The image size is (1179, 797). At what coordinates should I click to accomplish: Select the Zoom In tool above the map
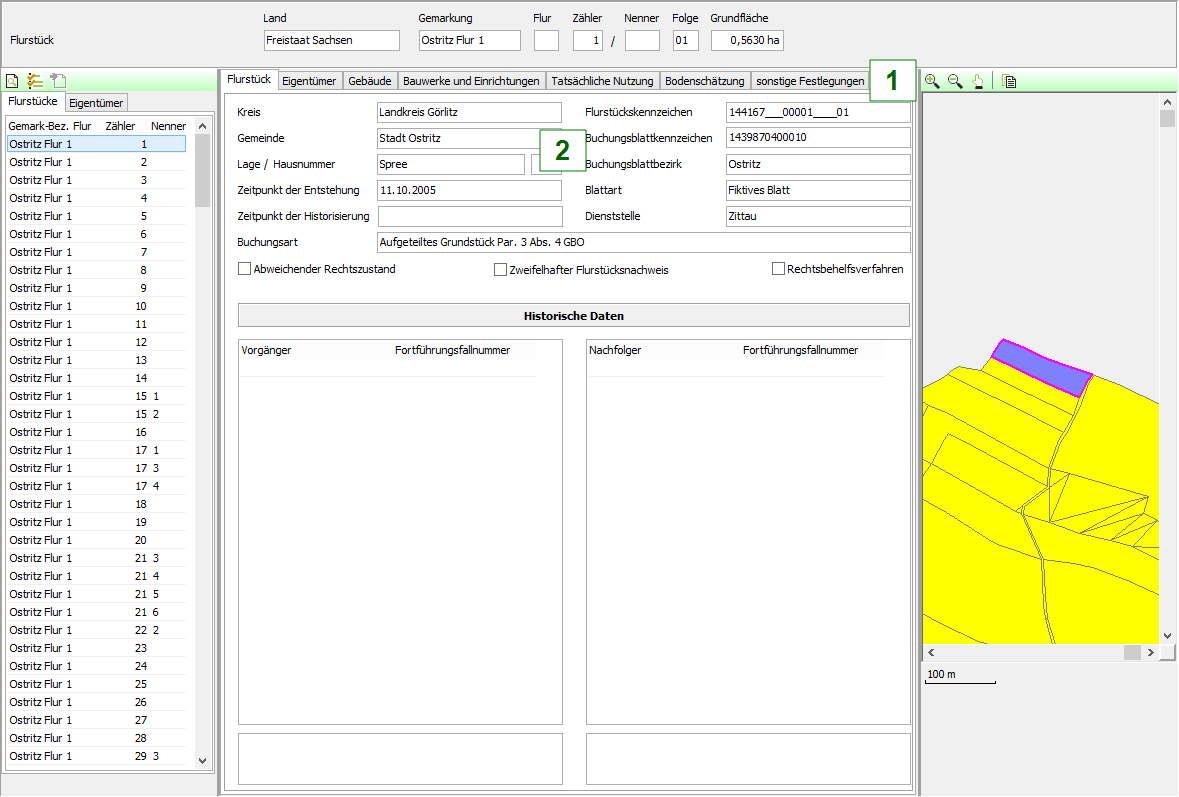click(930, 80)
